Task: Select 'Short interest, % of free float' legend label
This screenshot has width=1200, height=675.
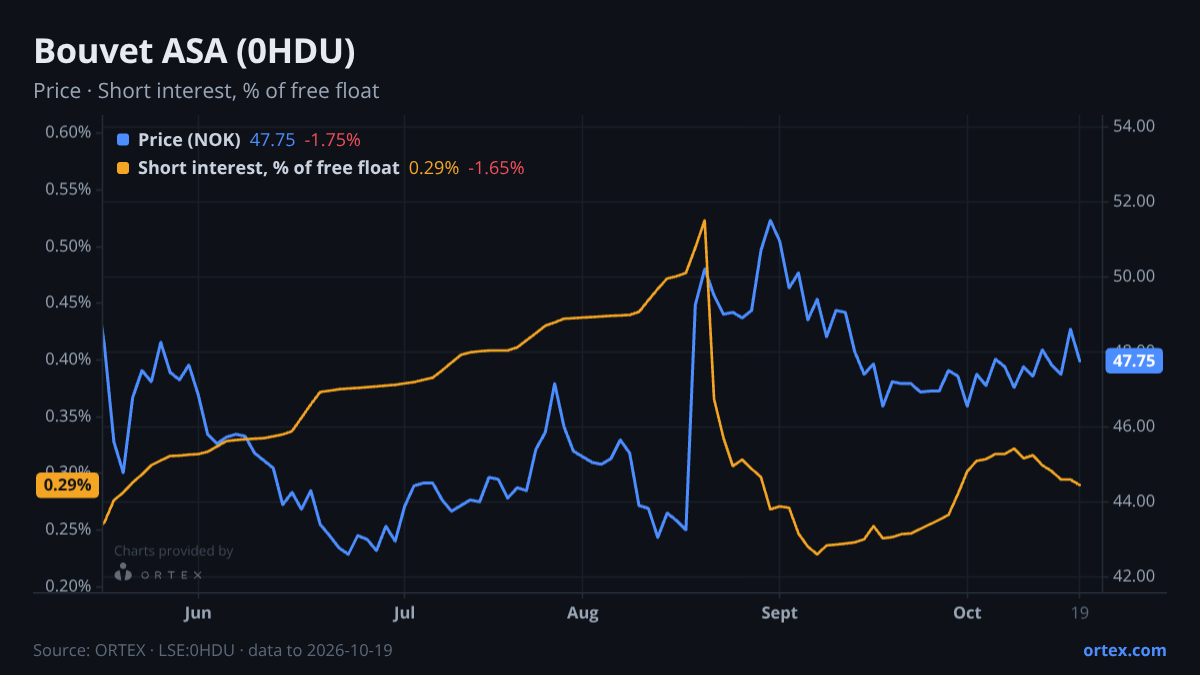Action: [x=268, y=168]
